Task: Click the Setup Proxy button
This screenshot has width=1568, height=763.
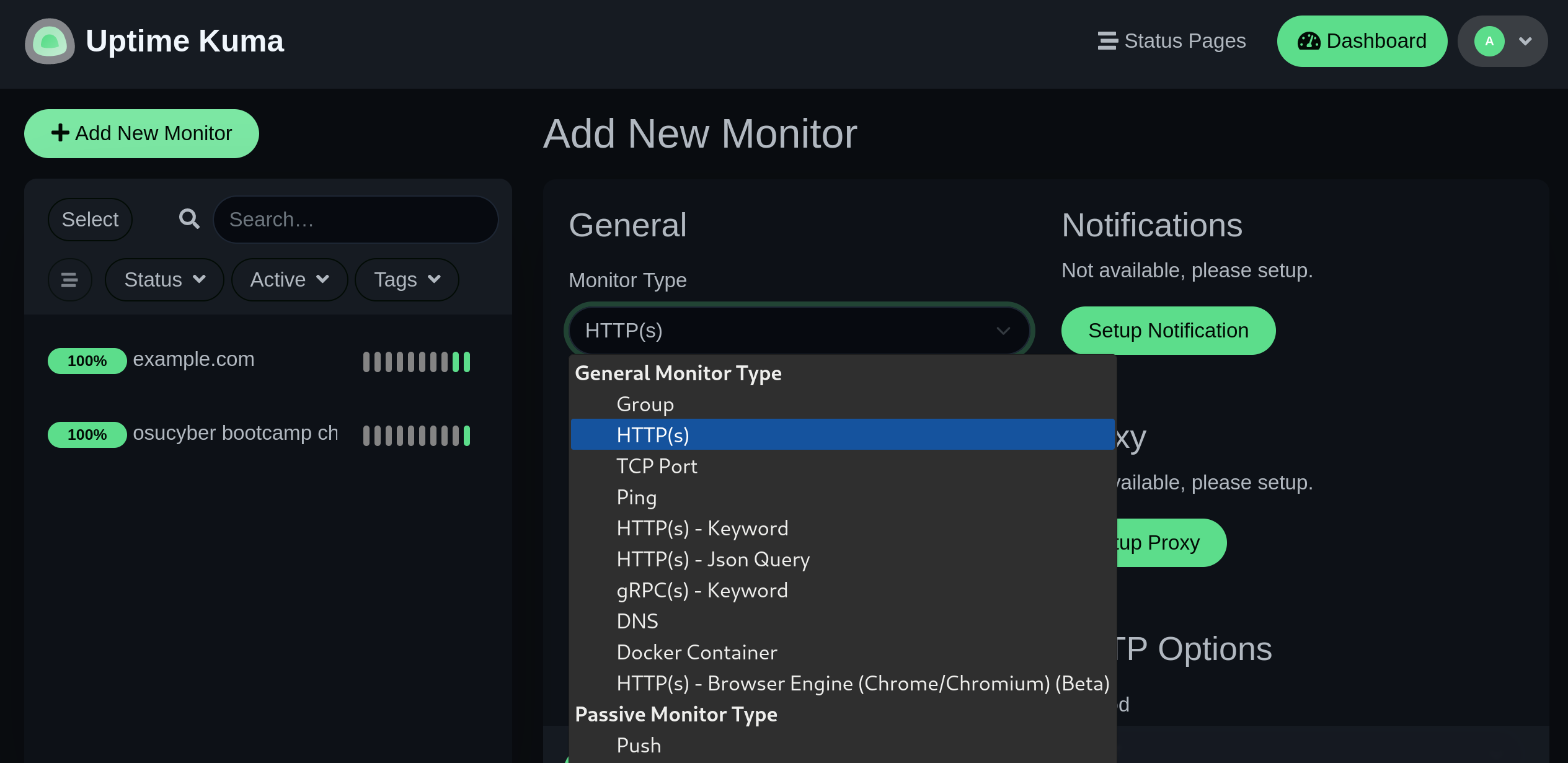Action: (1171, 543)
